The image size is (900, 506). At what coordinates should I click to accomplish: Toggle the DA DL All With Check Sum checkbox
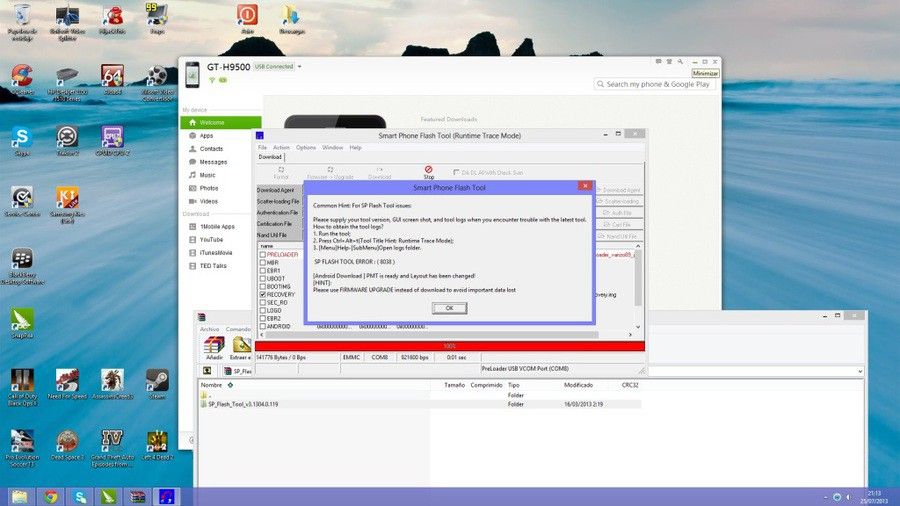[456, 172]
